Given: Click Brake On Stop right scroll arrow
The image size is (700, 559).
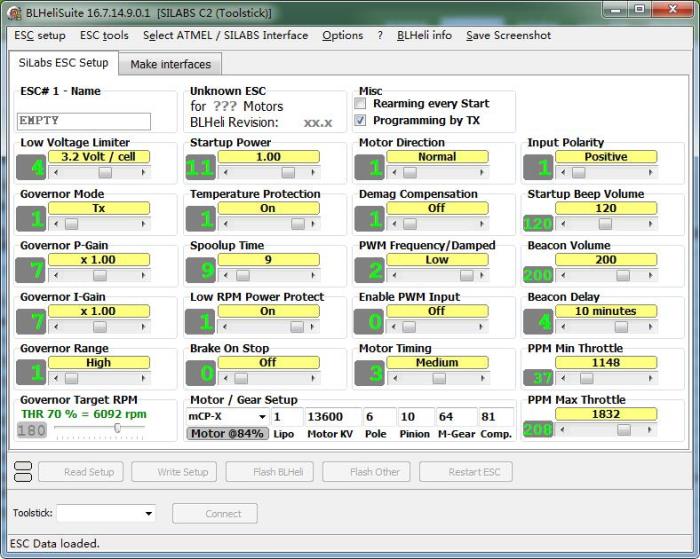Looking at the screenshot, I should tap(313, 378).
